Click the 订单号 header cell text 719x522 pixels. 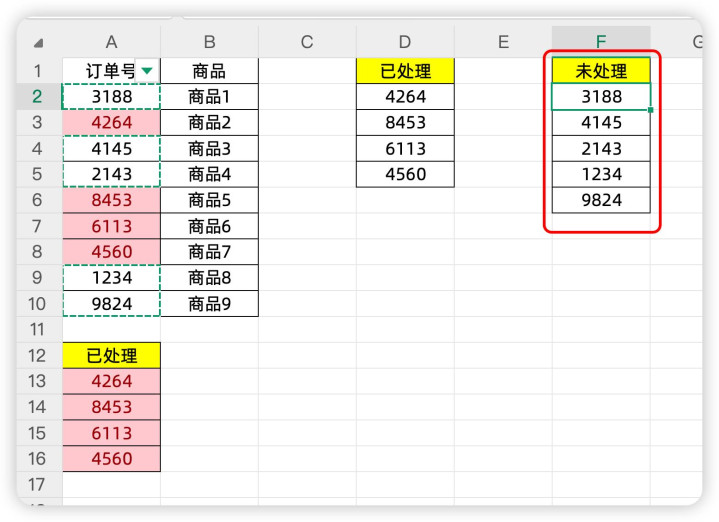point(111,71)
